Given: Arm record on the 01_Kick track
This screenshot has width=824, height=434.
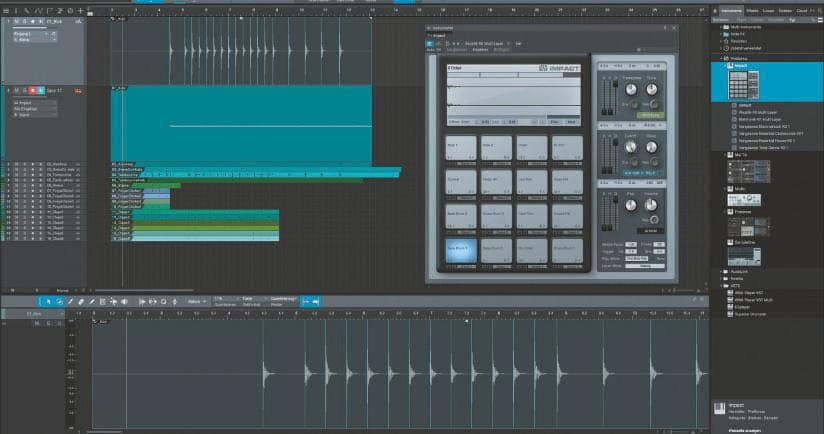Looking at the screenshot, I should coord(32,22).
